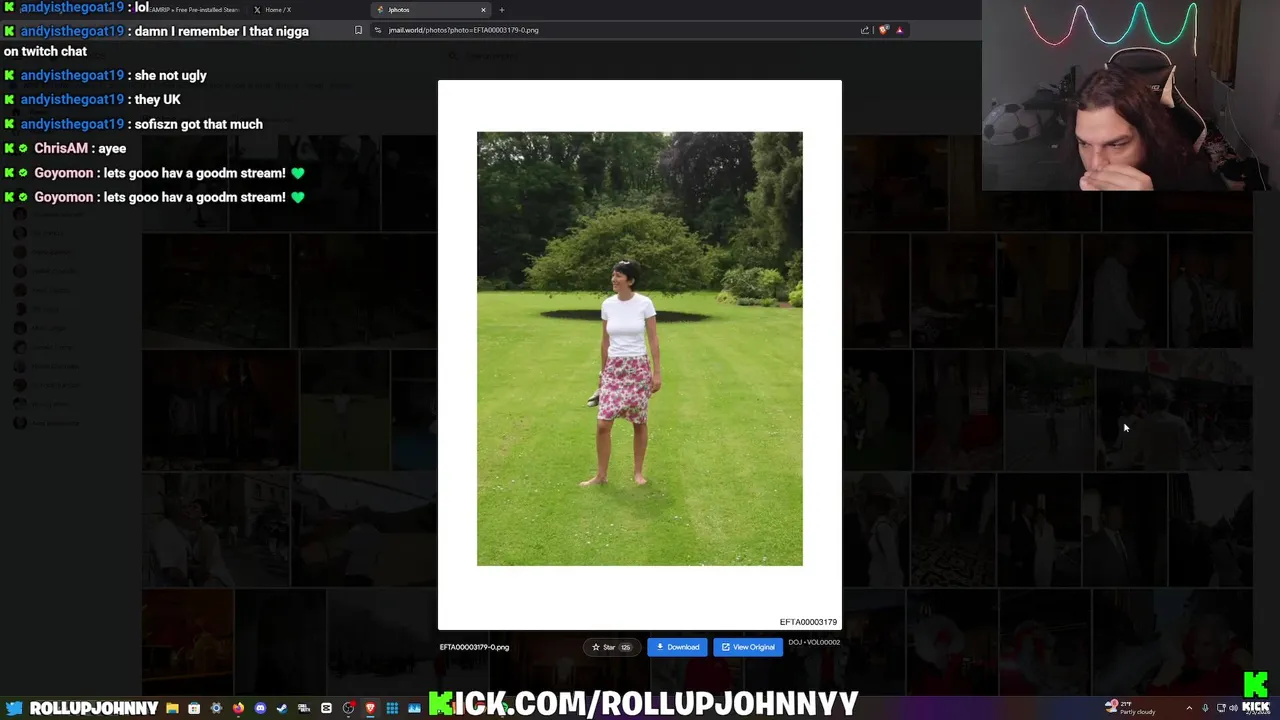Screen dimensions: 1280x720
Task: Open the weather widget showing Partly cloudy
Action: 1130,707
